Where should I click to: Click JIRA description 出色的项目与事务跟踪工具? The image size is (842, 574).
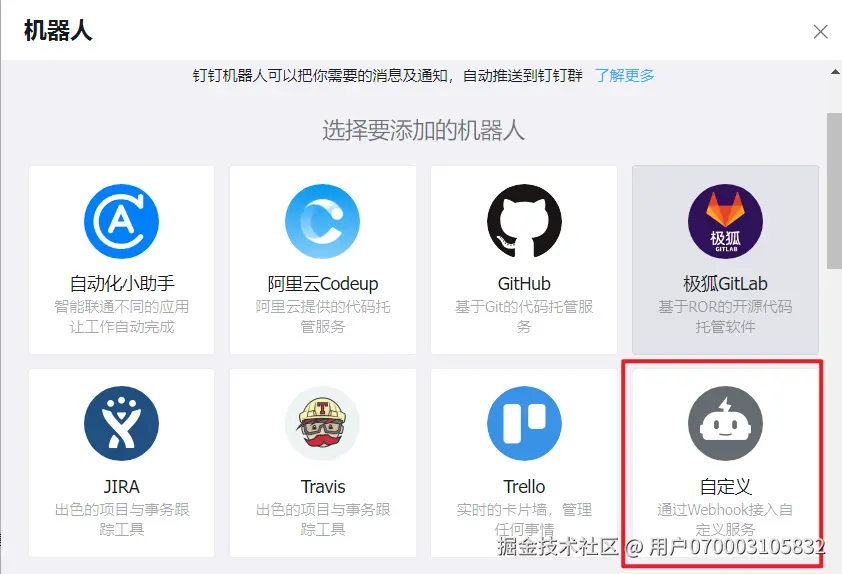[122, 519]
